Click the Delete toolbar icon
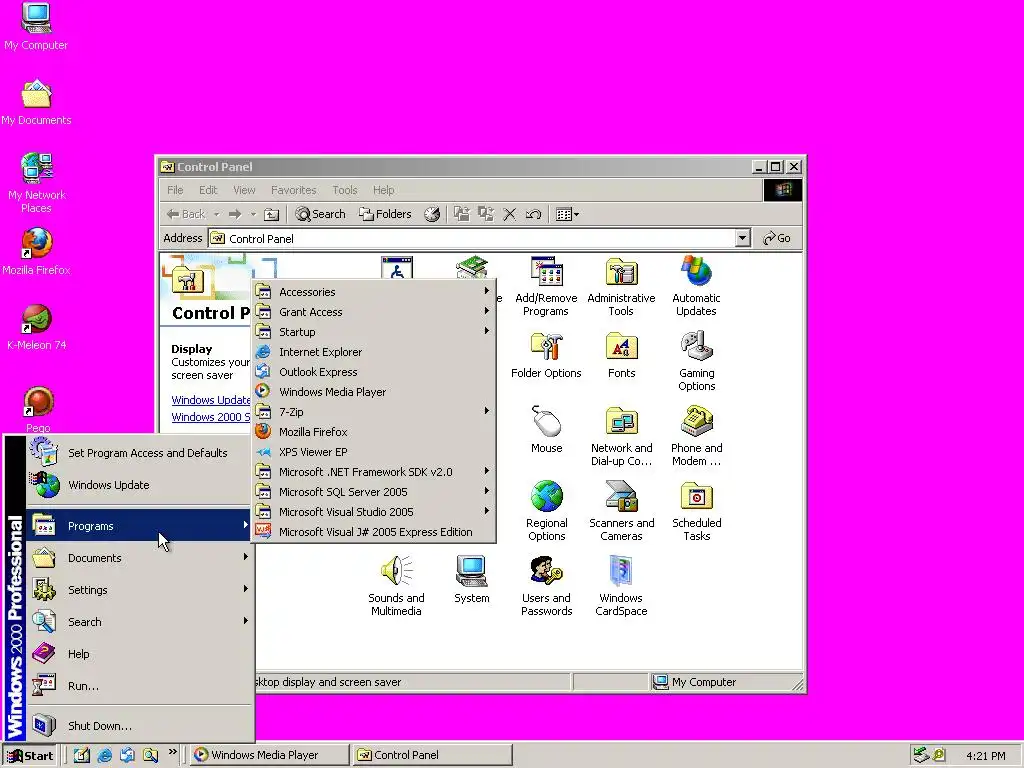1024x768 pixels. 509,214
